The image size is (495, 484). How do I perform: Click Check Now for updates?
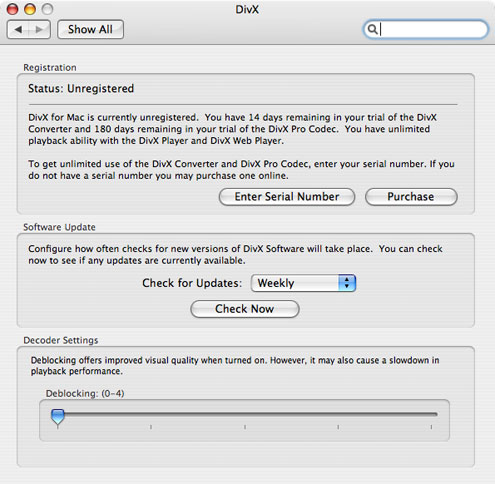point(245,309)
